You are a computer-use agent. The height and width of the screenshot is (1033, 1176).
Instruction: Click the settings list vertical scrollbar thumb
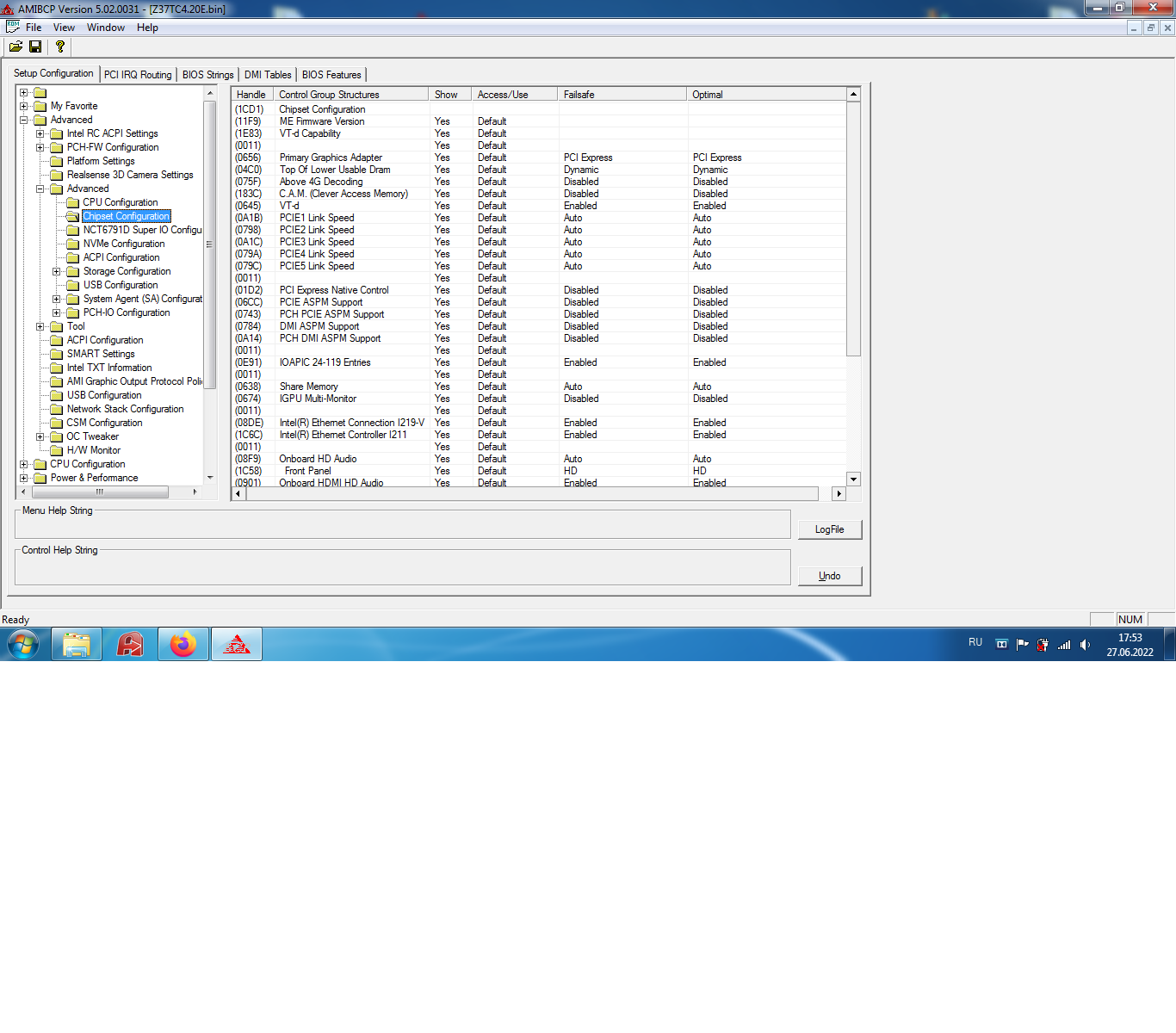(x=854, y=228)
